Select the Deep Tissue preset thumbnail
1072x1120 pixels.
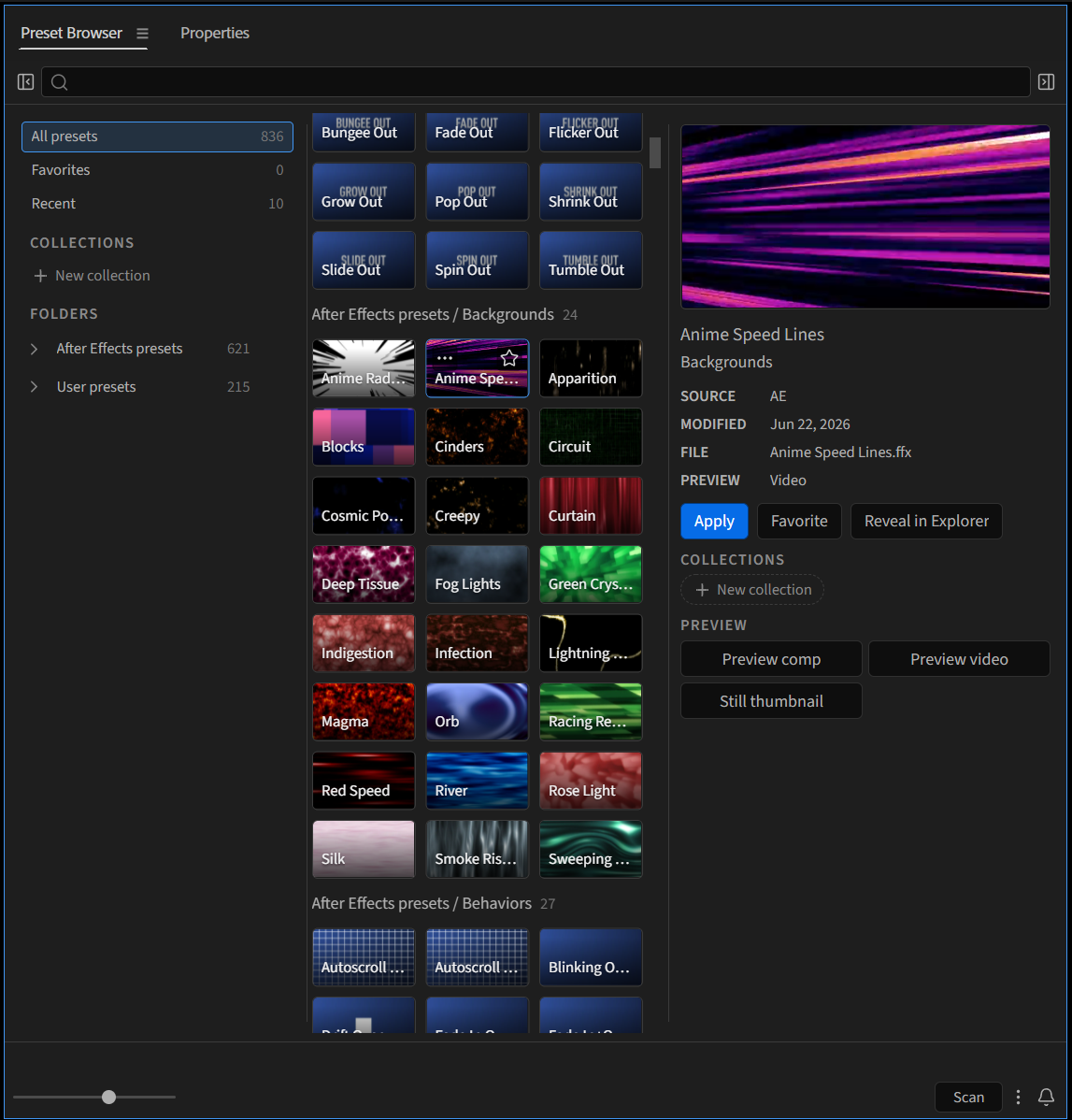[x=364, y=574]
